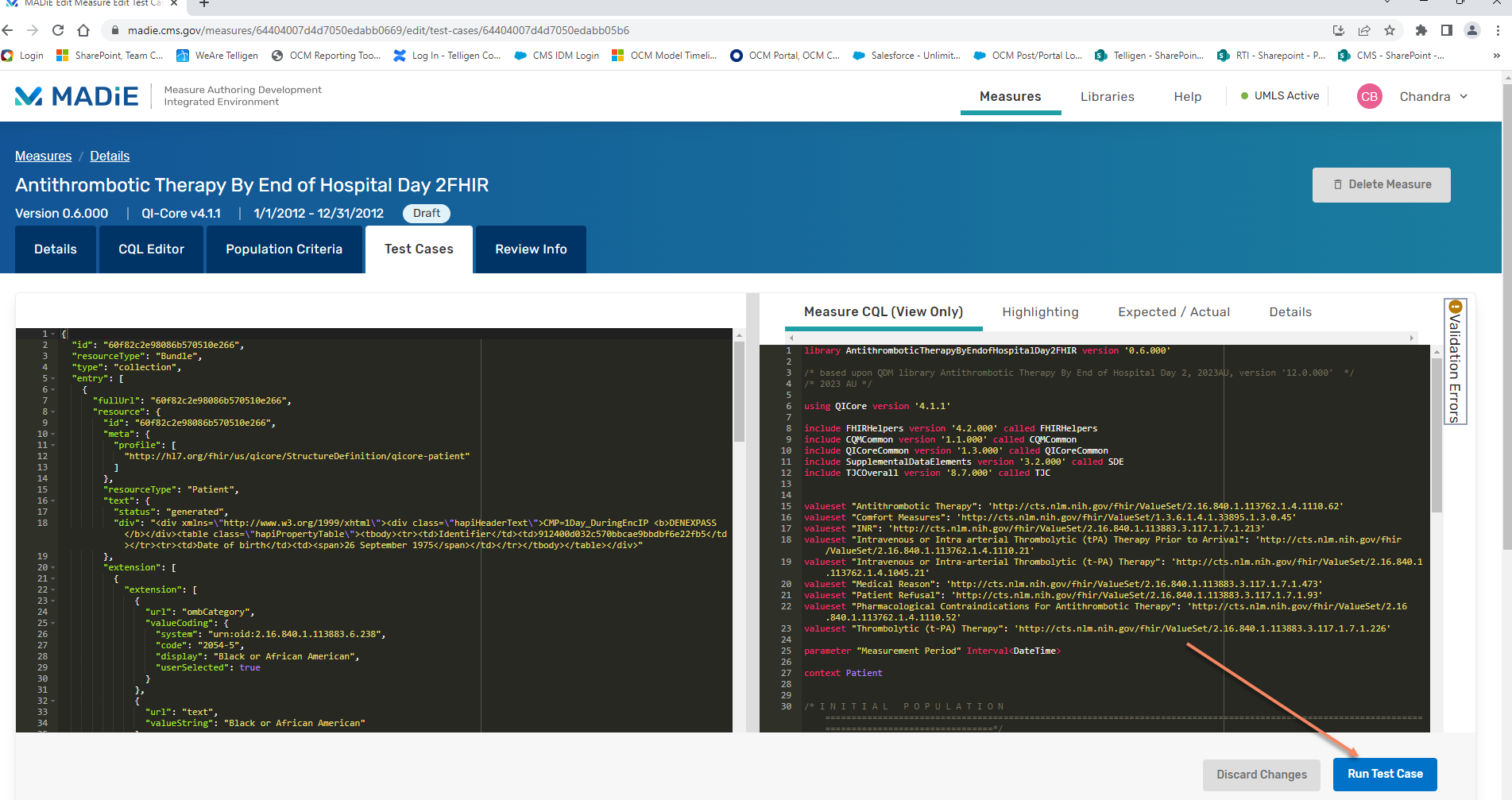Screen dimensions: 1512x800
Task: Click the JSON editor vertical scrollbar
Action: 739,391
